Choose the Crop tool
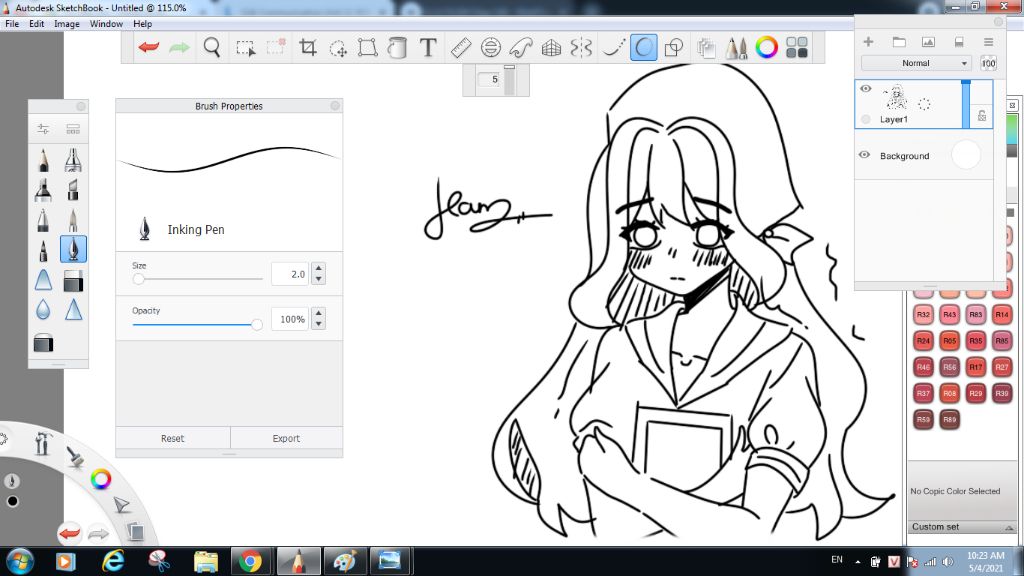The height and width of the screenshot is (576, 1024). (308, 47)
